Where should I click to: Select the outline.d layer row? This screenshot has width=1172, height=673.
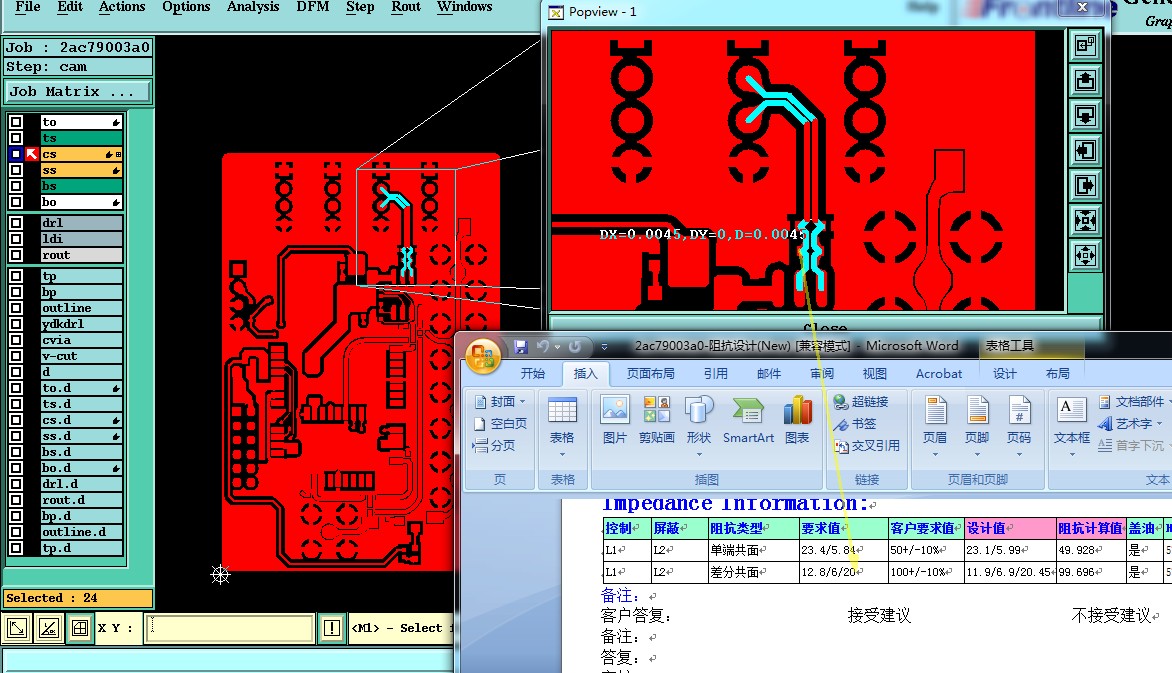(81, 532)
